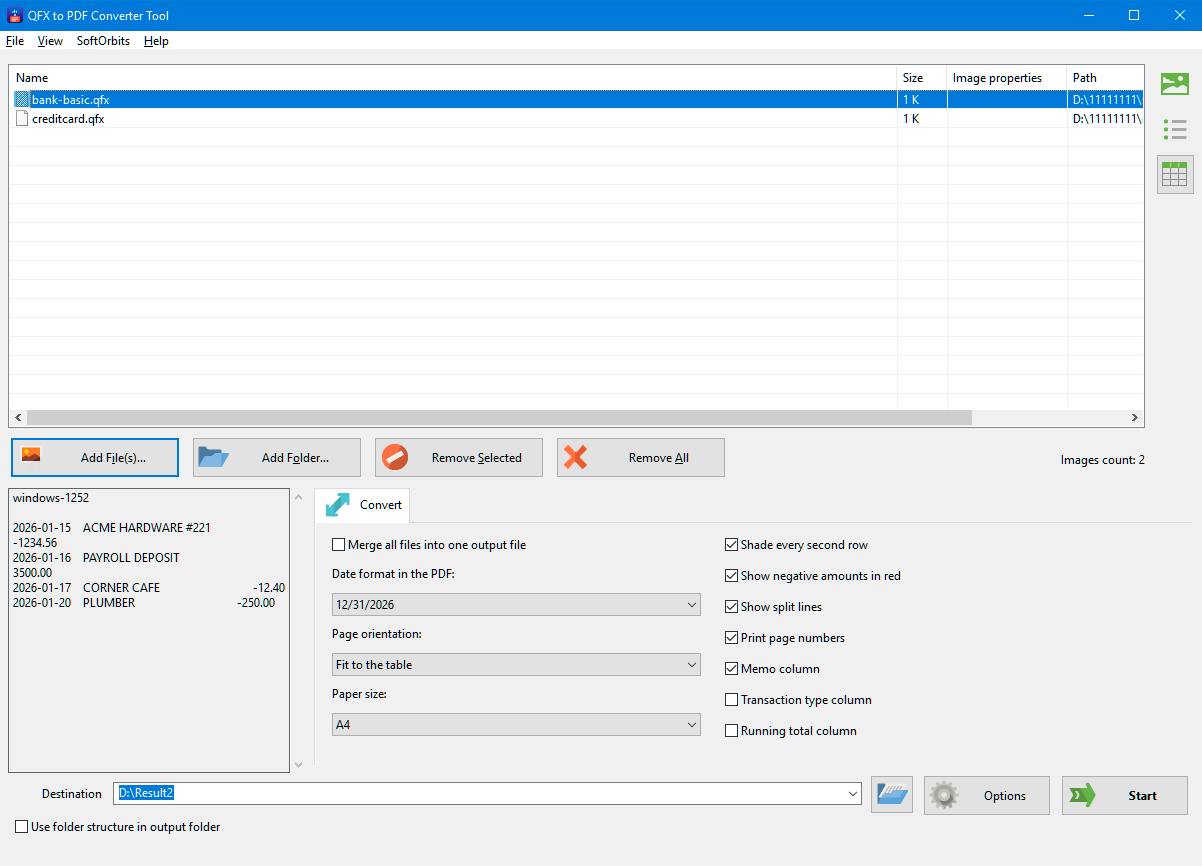Click preview pane scroll down arrow
This screenshot has width=1202, height=866.
tap(297, 765)
